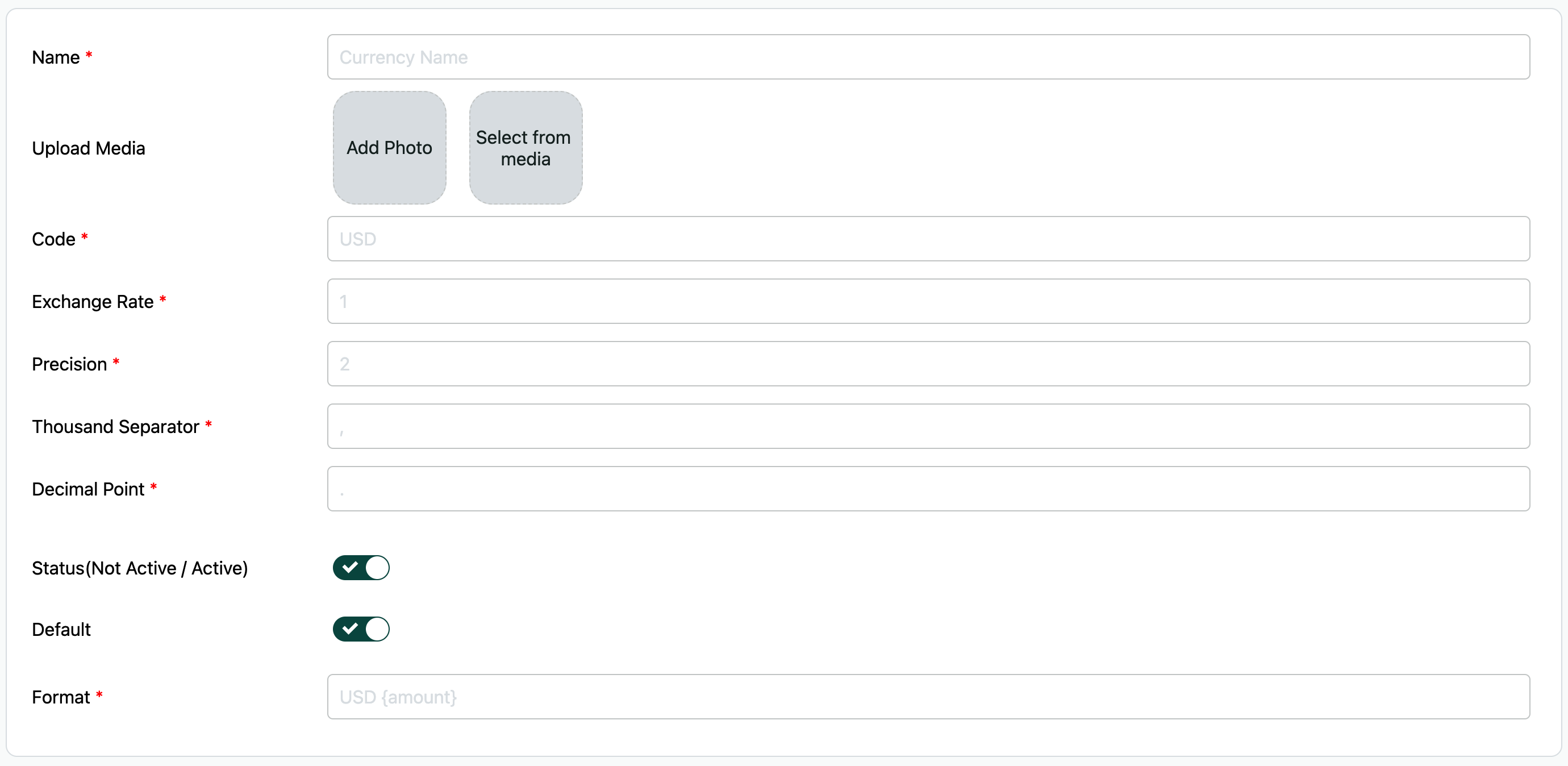Click the Add Photo upload box

(390, 148)
